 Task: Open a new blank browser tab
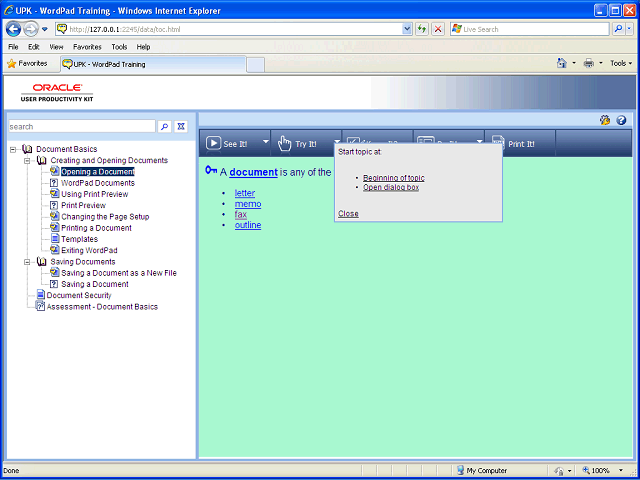pyautogui.click(x=256, y=65)
